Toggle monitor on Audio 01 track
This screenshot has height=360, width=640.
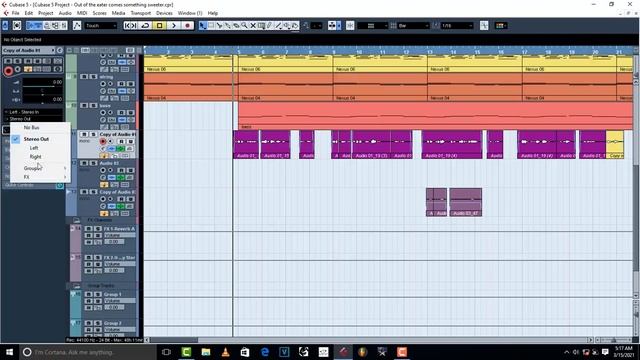point(110,170)
